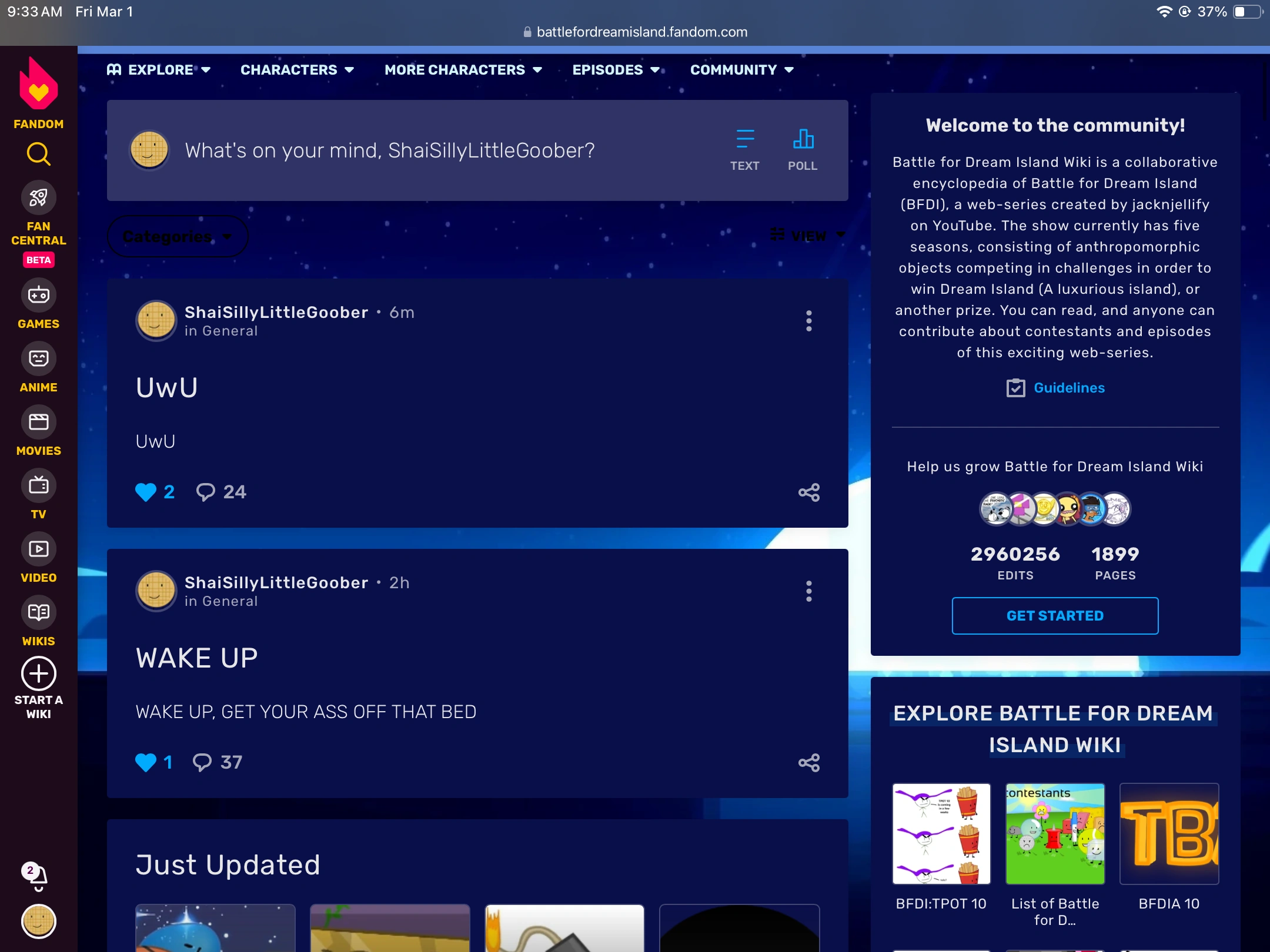
Task: Like the UwU post
Action: [x=146, y=492]
